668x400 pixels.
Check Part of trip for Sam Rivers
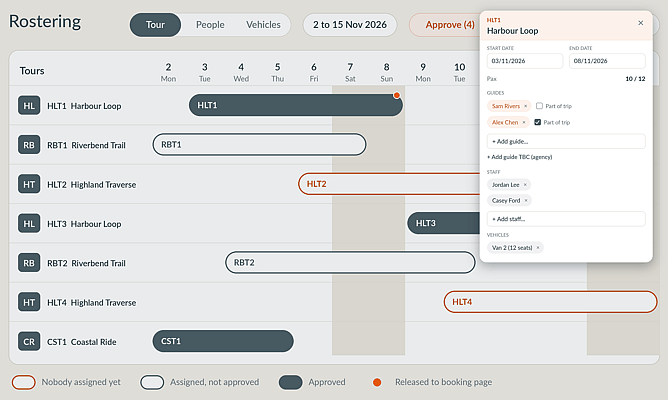(539, 106)
